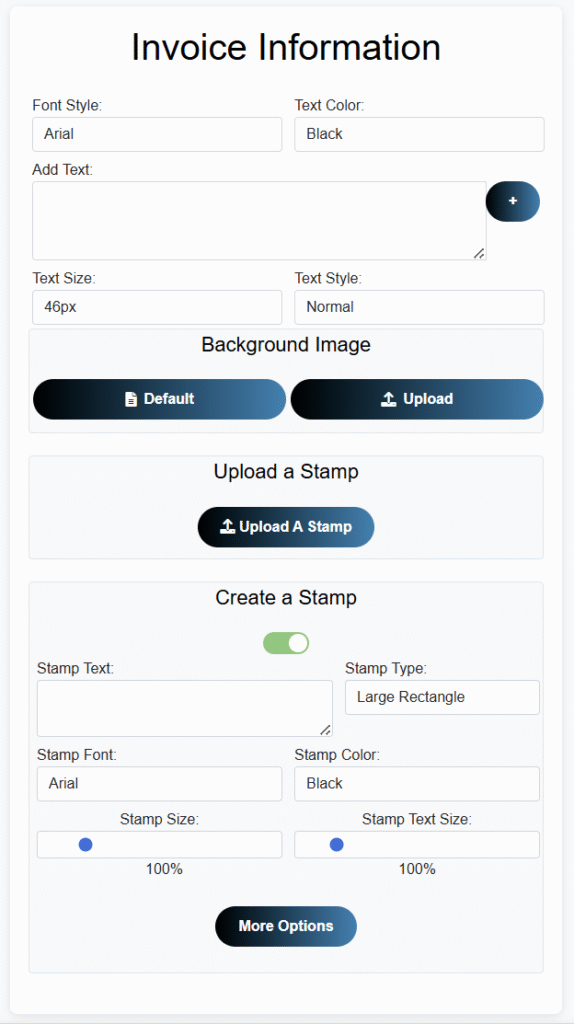Click the Default background button
The width and height of the screenshot is (574, 1024).
click(x=159, y=399)
